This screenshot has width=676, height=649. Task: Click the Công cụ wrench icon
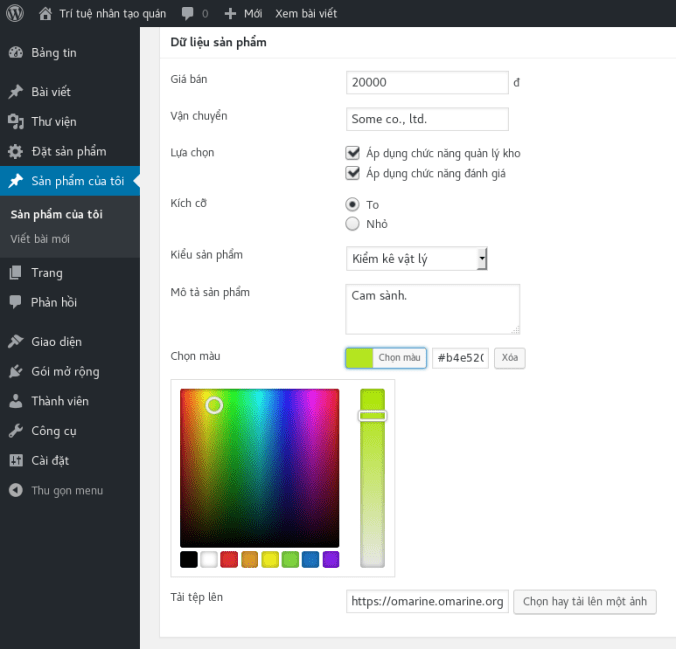(15, 431)
